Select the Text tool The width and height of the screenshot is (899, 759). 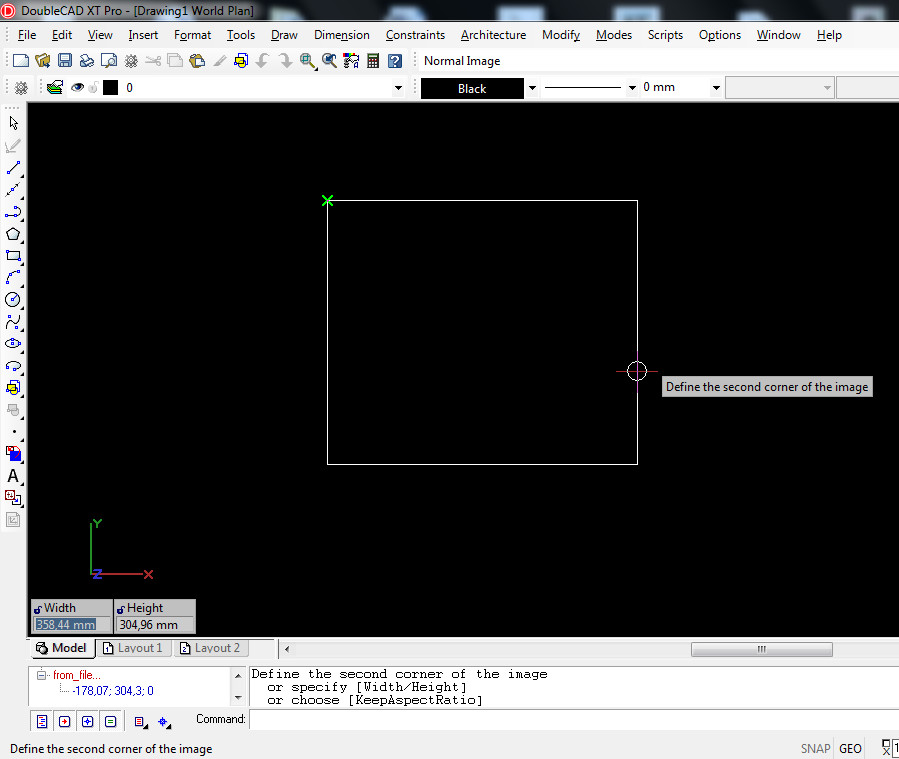[x=13, y=476]
